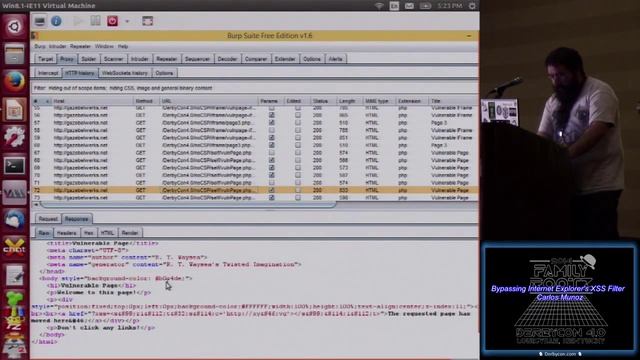Open the XChat icon in the dock
The height and width of the screenshot is (360, 640).
tap(14, 248)
